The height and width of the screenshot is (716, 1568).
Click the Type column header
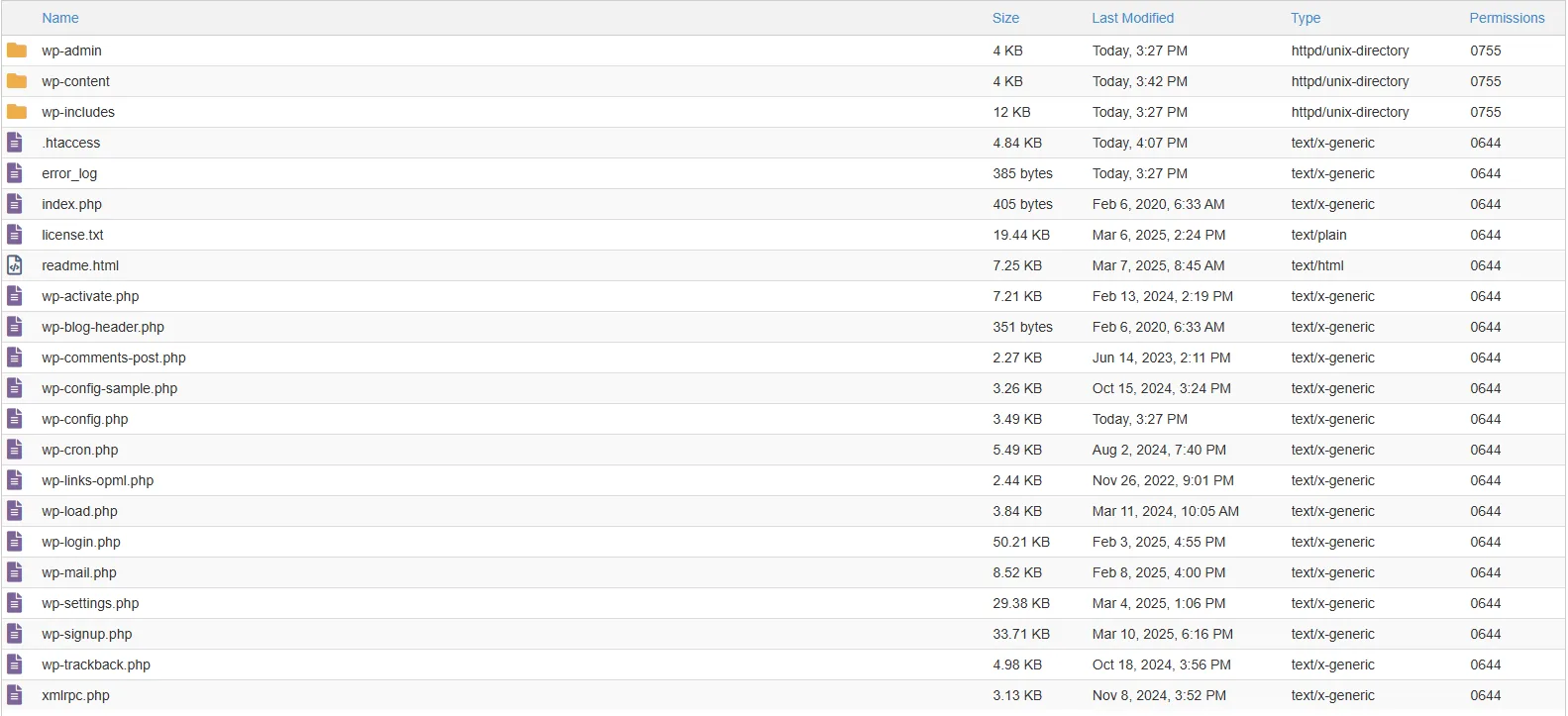[x=1305, y=18]
